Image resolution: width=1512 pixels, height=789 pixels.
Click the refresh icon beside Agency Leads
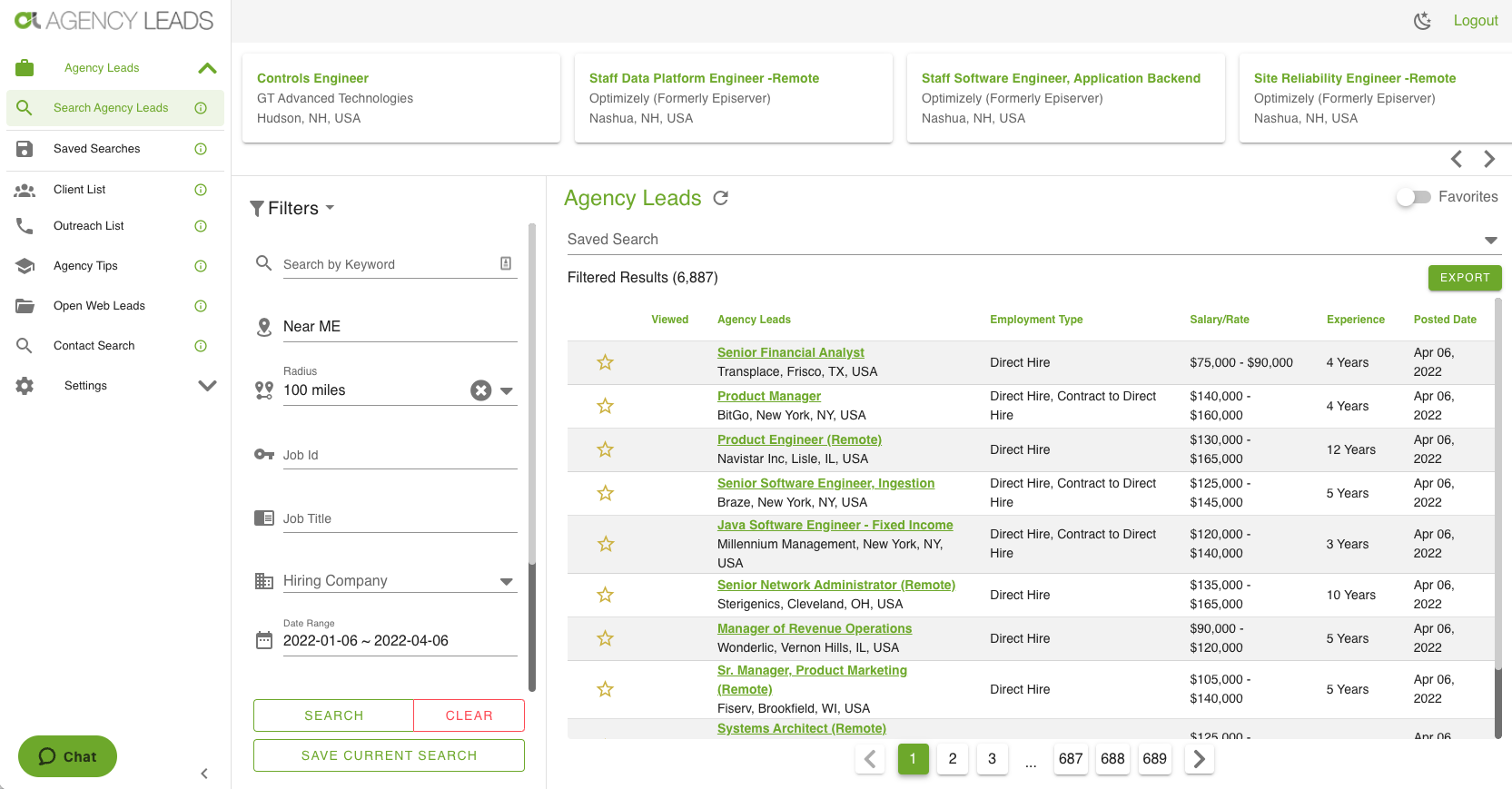pos(721,198)
